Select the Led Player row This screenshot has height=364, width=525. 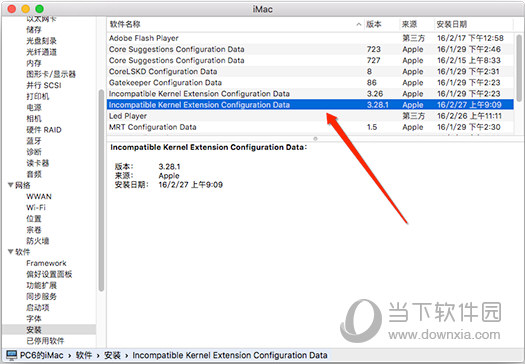point(310,116)
